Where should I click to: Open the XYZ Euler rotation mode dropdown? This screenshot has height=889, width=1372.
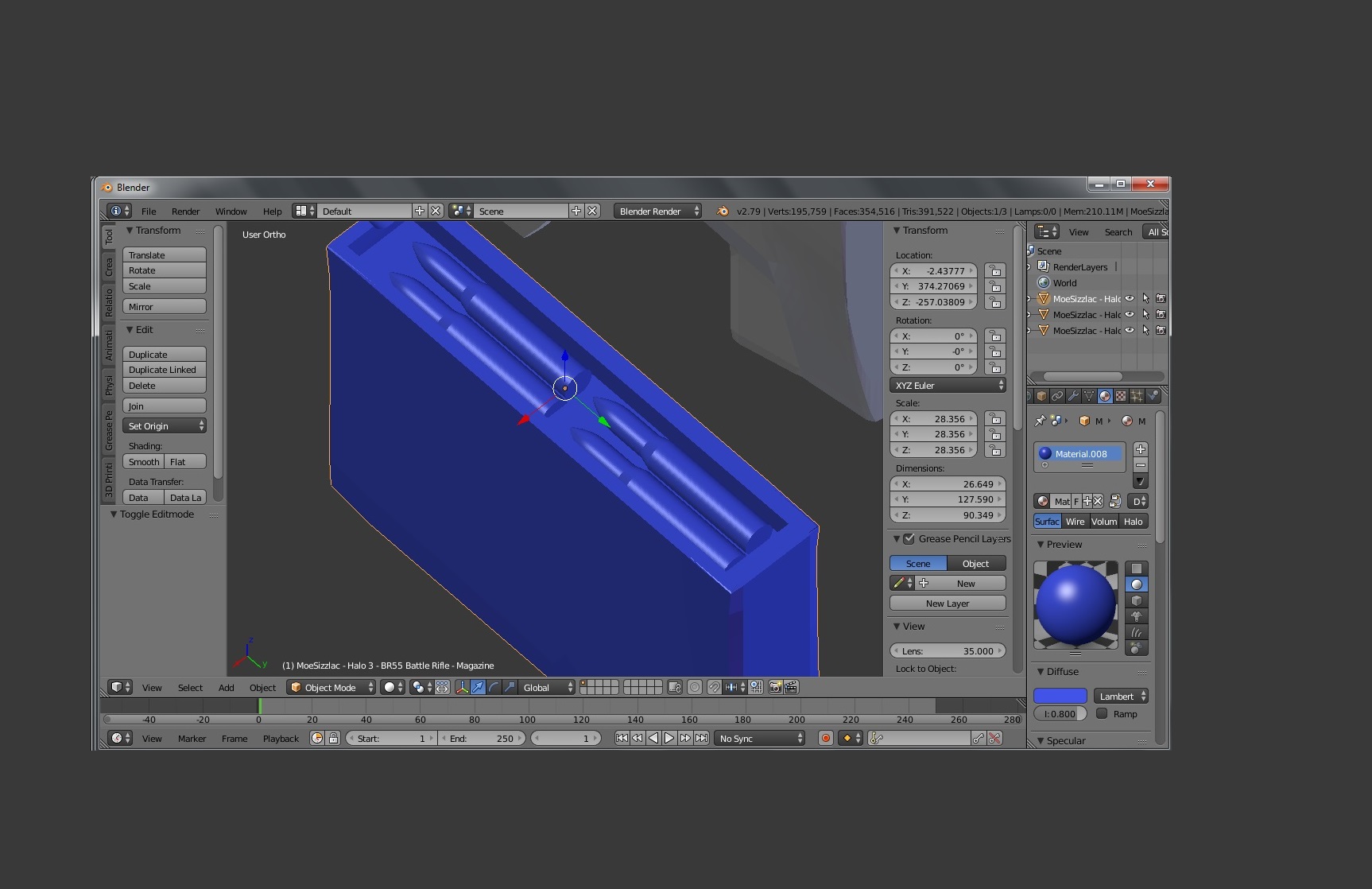(948, 385)
